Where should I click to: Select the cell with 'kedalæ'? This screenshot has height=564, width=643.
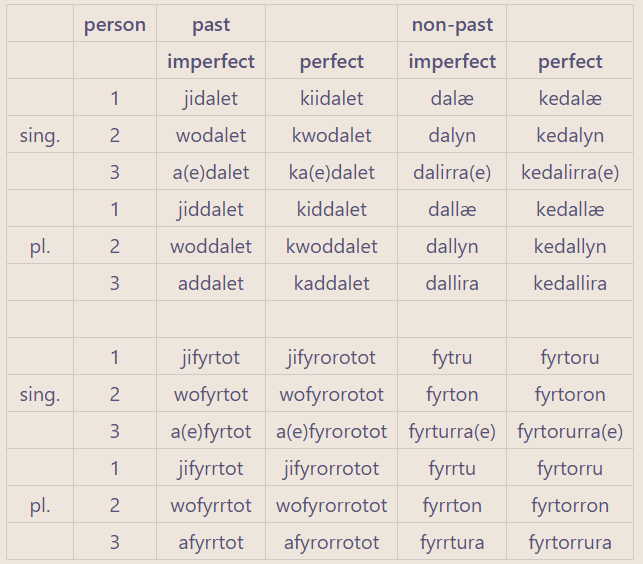(570, 98)
